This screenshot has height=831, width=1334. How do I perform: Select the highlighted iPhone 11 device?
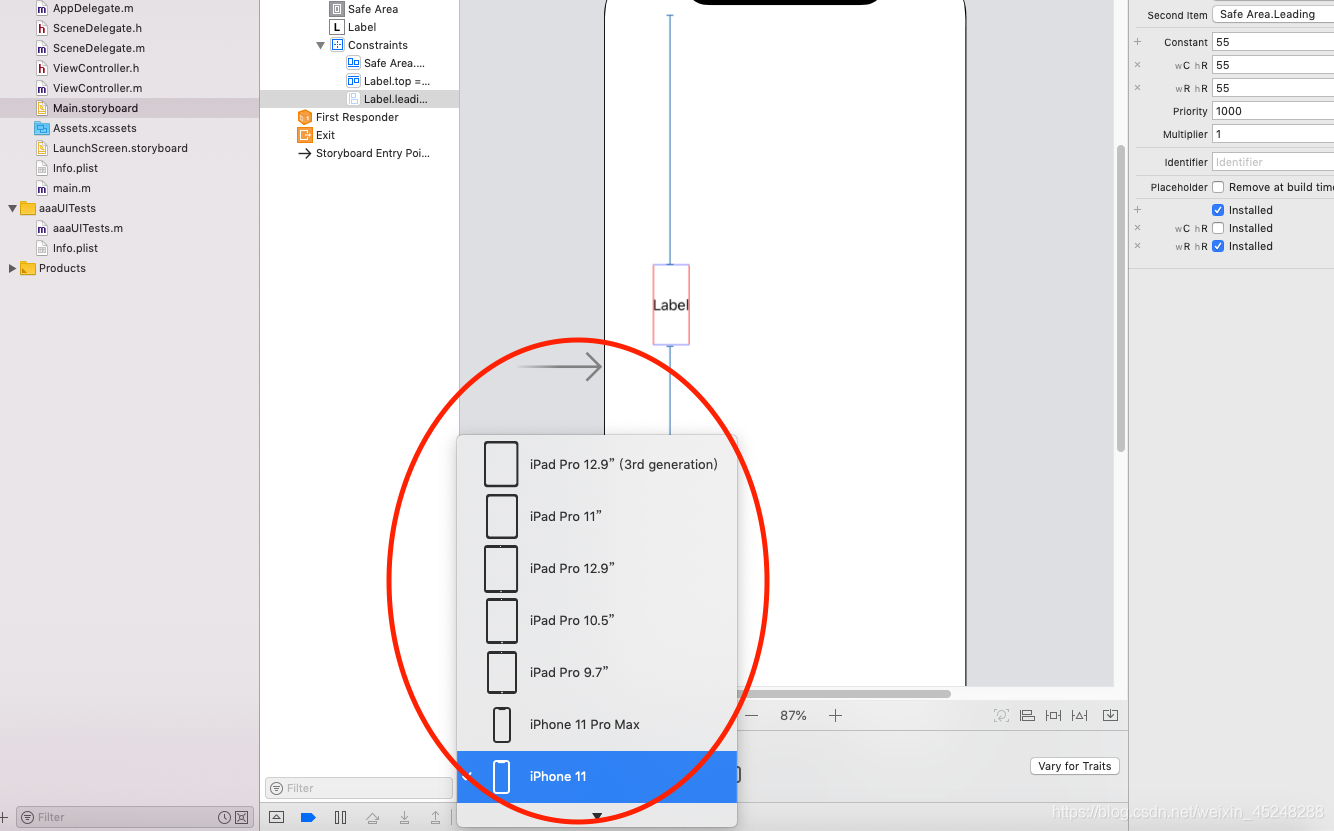pyautogui.click(x=597, y=777)
